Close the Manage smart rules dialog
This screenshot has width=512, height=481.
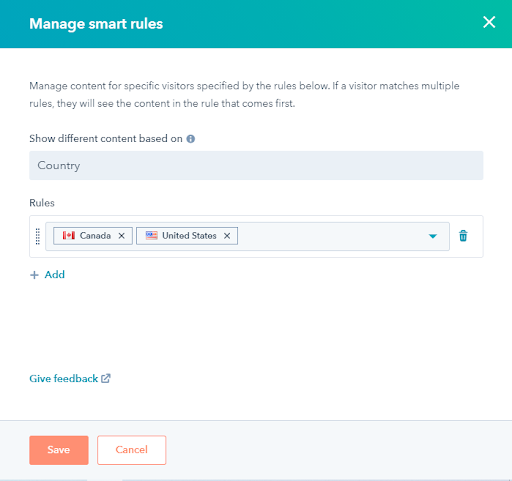tap(489, 22)
